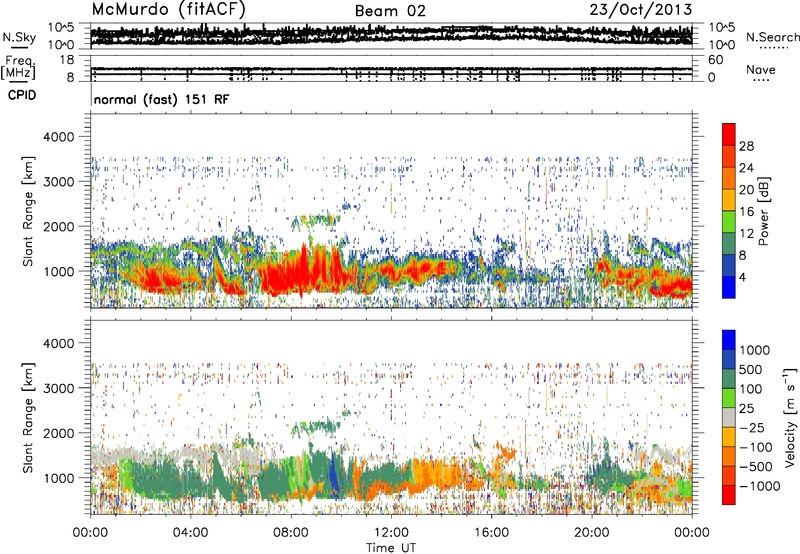The width and height of the screenshot is (800, 554).
Task: Click the 20:00 time axis tick label
Action: [x=591, y=533]
